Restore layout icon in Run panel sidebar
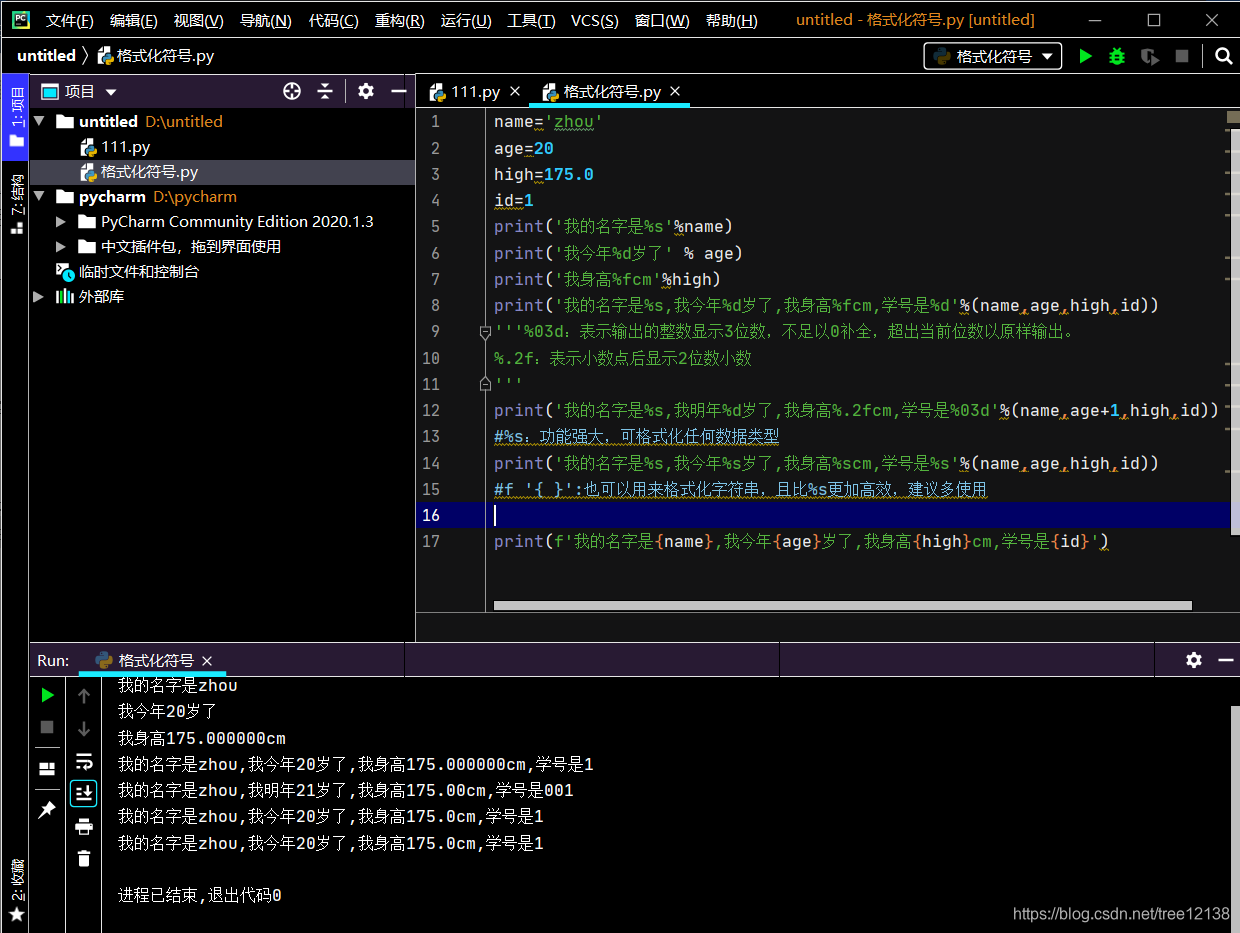 (x=47, y=768)
